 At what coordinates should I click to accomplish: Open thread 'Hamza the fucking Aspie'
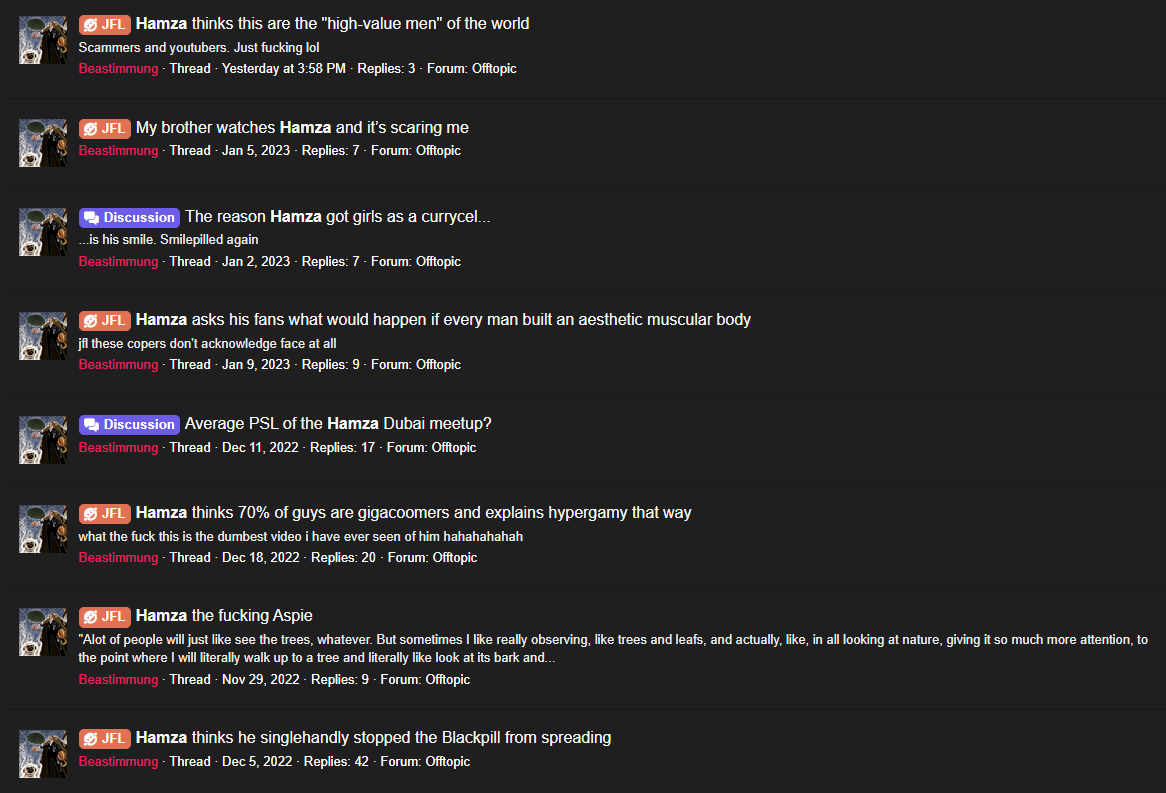(x=224, y=616)
